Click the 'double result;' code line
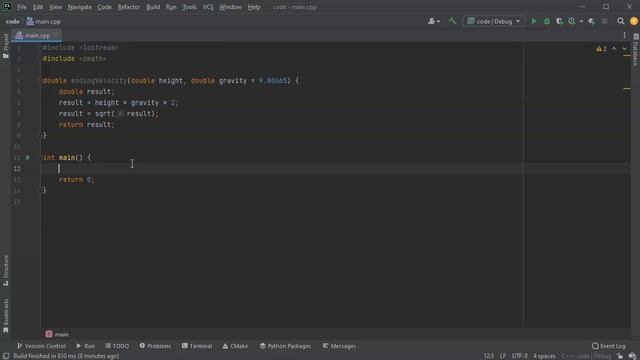The width and height of the screenshot is (640, 360). (x=87, y=92)
